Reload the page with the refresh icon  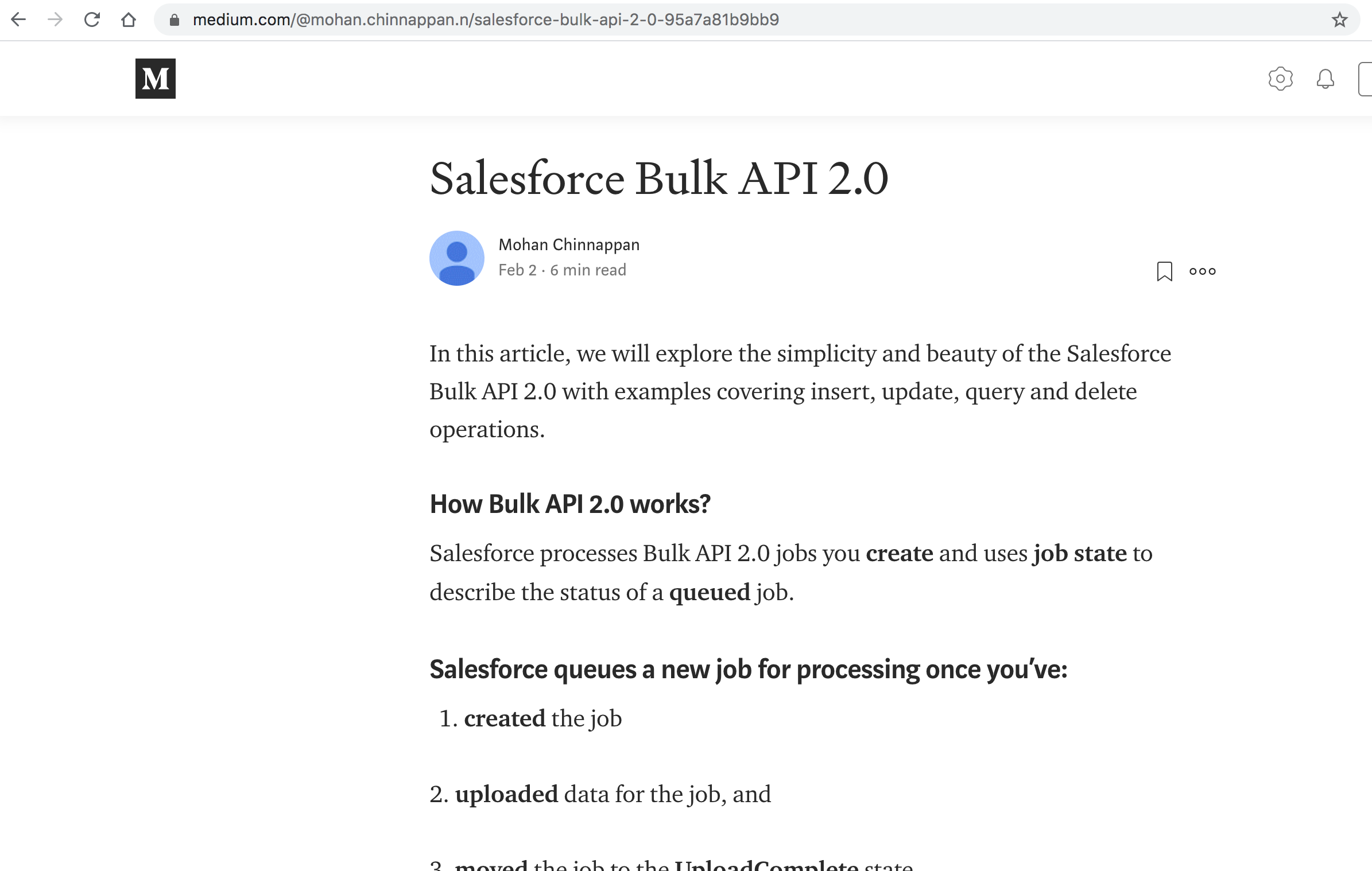(92, 20)
